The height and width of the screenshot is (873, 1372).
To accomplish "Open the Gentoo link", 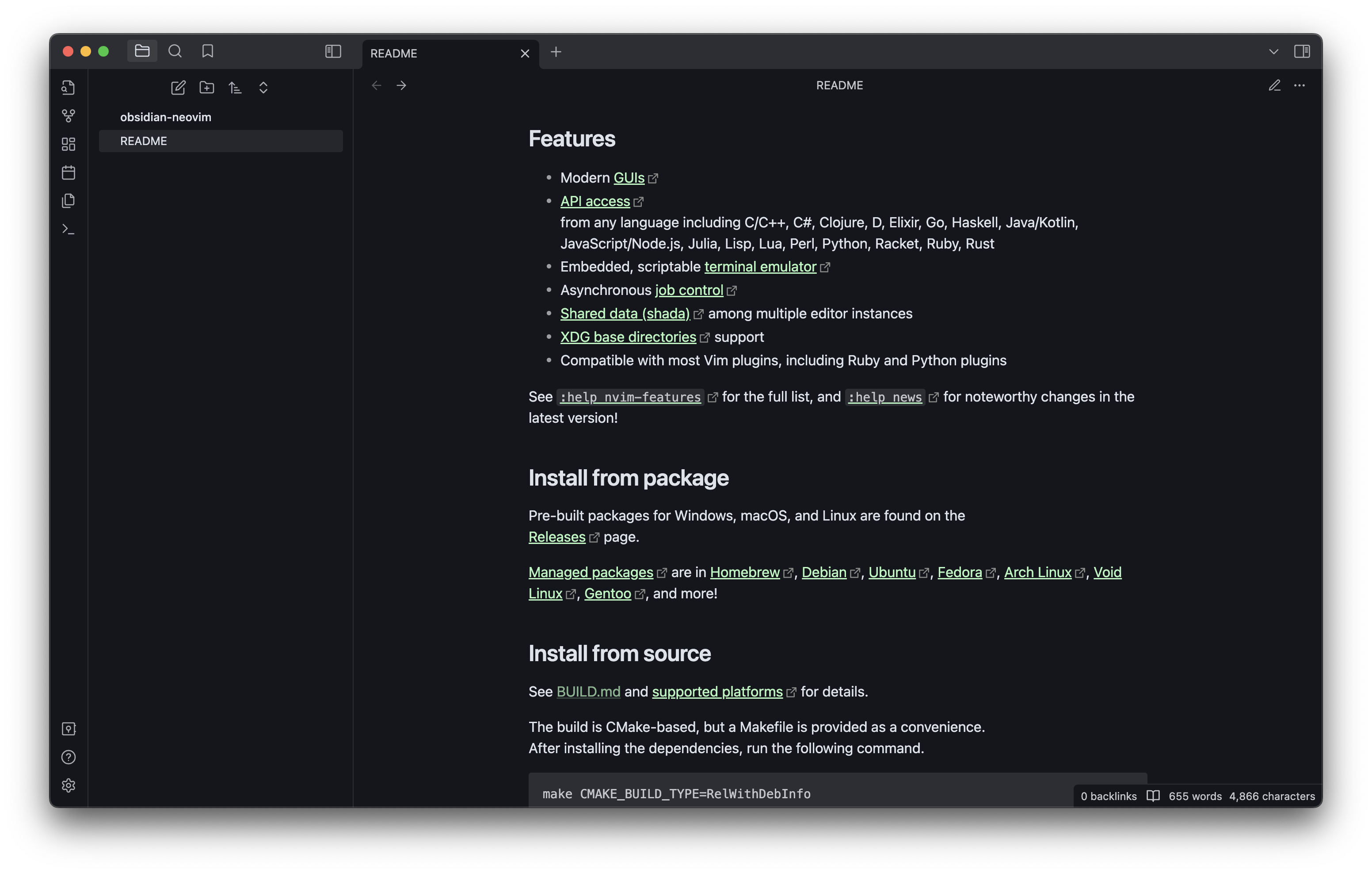I will [x=607, y=593].
